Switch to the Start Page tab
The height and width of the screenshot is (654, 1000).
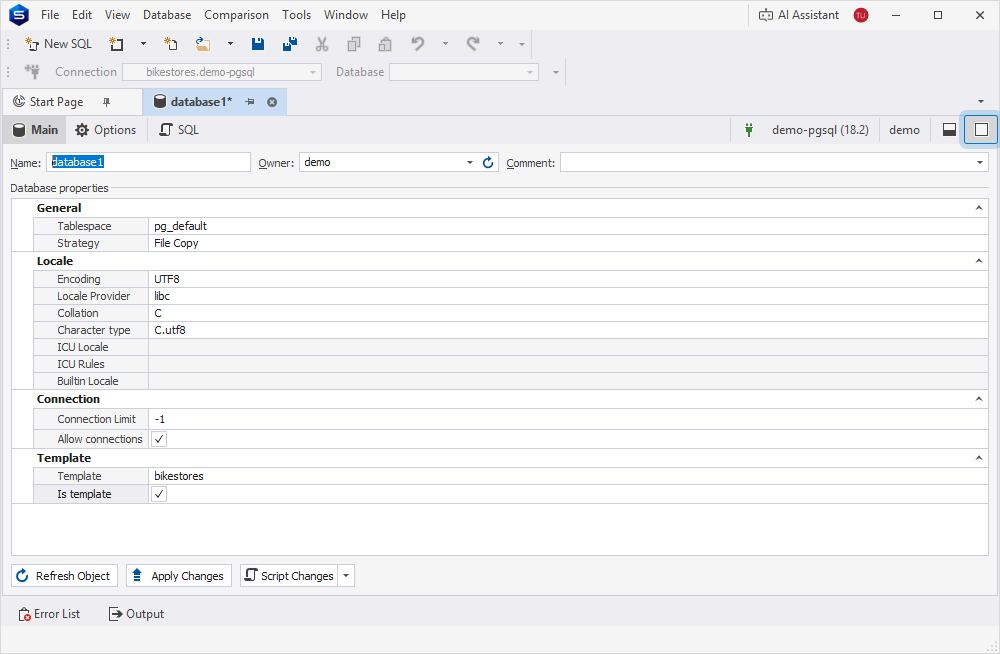[56, 102]
